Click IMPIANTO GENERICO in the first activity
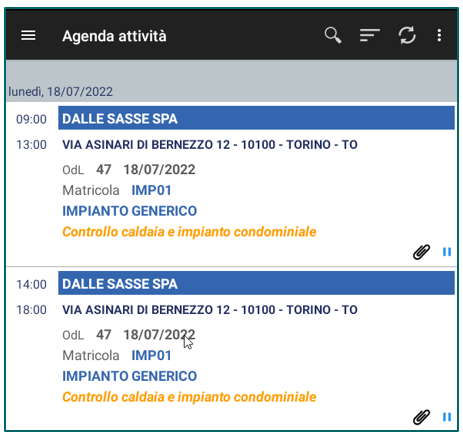The image size is (463, 434). pos(130,211)
